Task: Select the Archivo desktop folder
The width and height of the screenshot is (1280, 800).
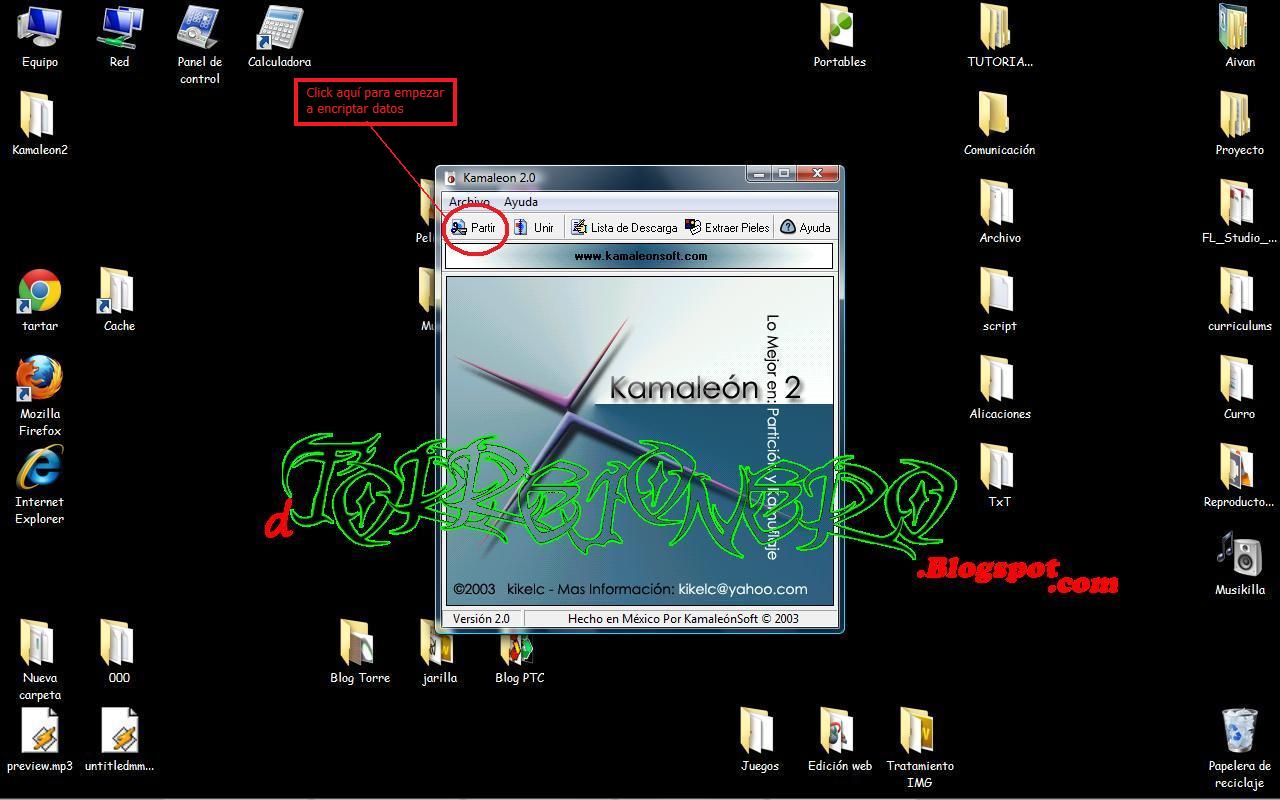Action: (x=1000, y=213)
